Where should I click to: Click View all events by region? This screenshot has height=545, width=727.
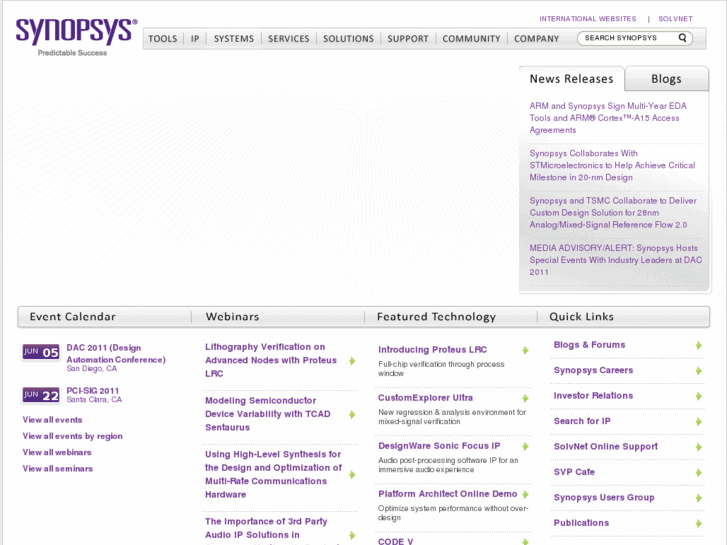72,436
